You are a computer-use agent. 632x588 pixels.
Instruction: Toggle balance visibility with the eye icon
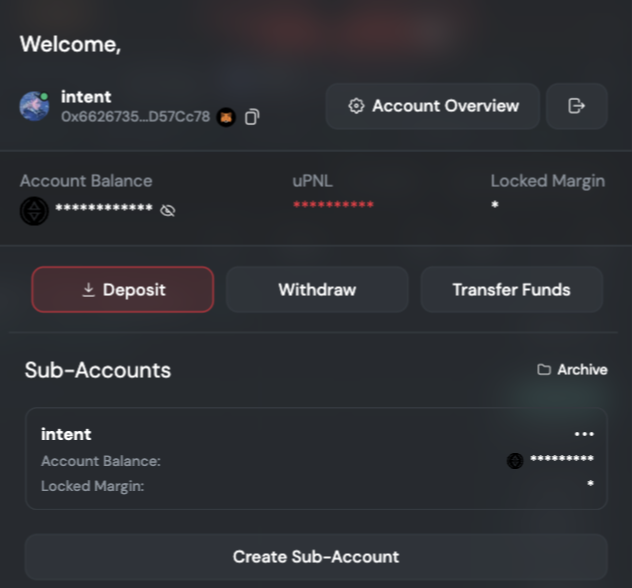pyautogui.click(x=168, y=210)
